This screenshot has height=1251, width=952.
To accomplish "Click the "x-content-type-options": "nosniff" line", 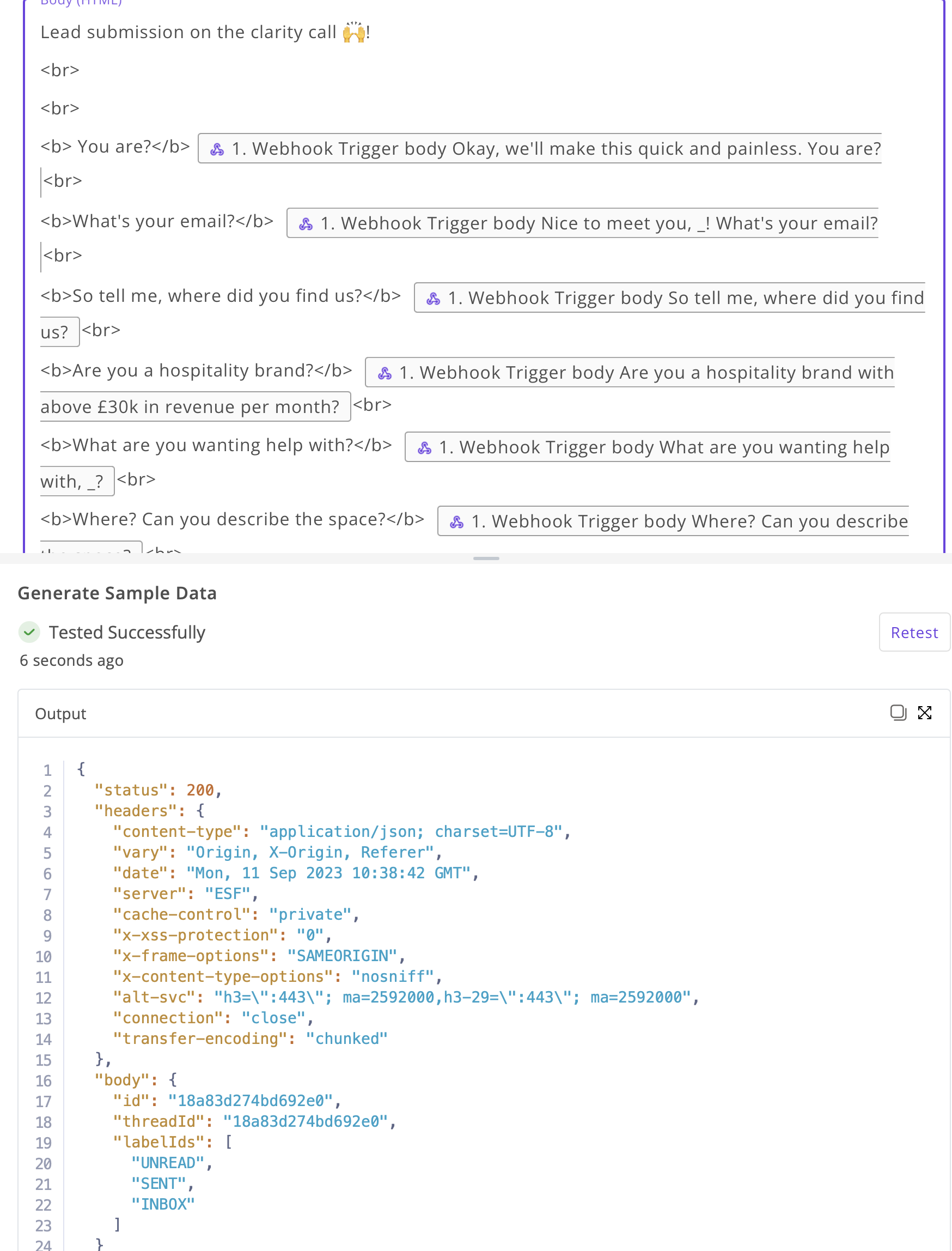I will click(x=278, y=976).
